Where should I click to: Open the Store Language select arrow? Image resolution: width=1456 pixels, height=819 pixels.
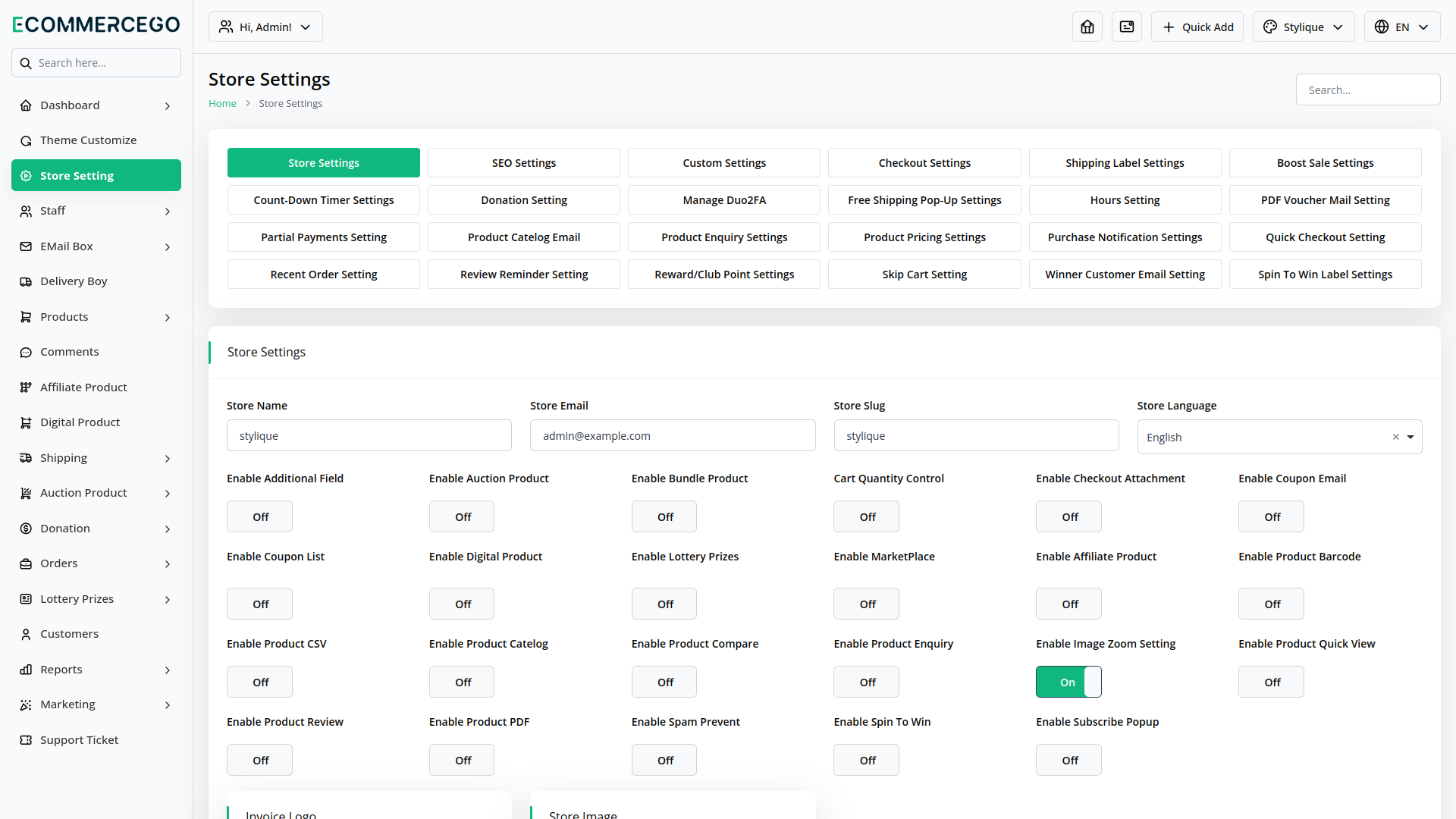[x=1410, y=437]
